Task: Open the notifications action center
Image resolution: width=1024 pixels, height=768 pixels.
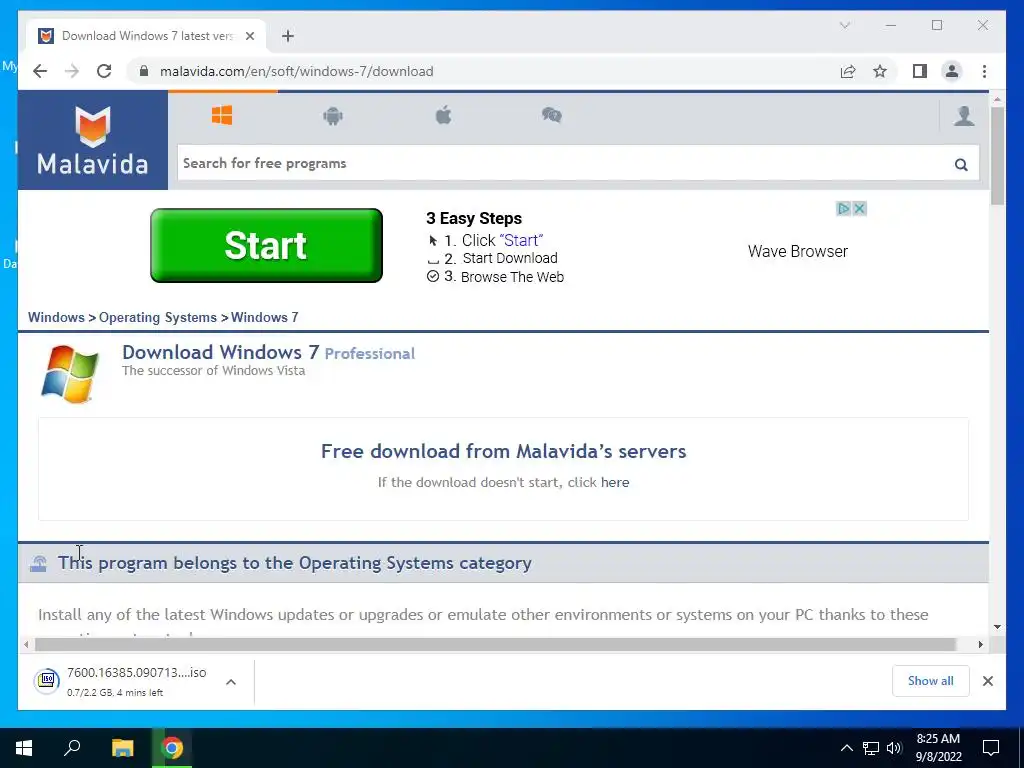Action: coord(991,748)
